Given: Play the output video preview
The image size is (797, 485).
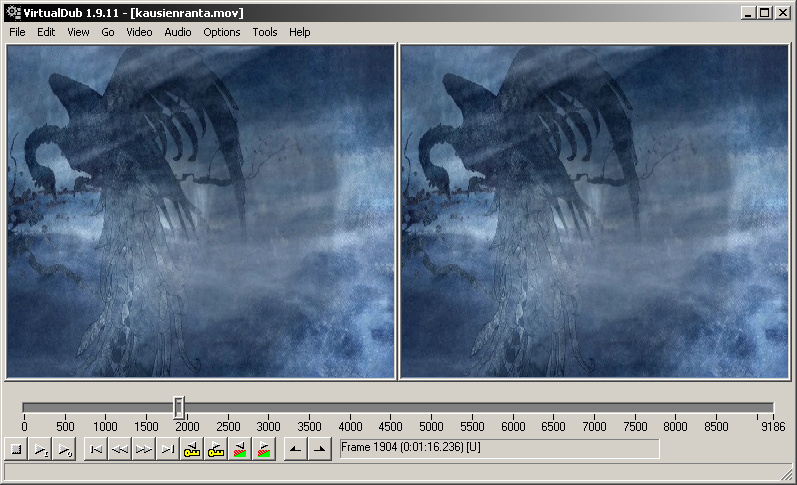Looking at the screenshot, I should point(65,449).
